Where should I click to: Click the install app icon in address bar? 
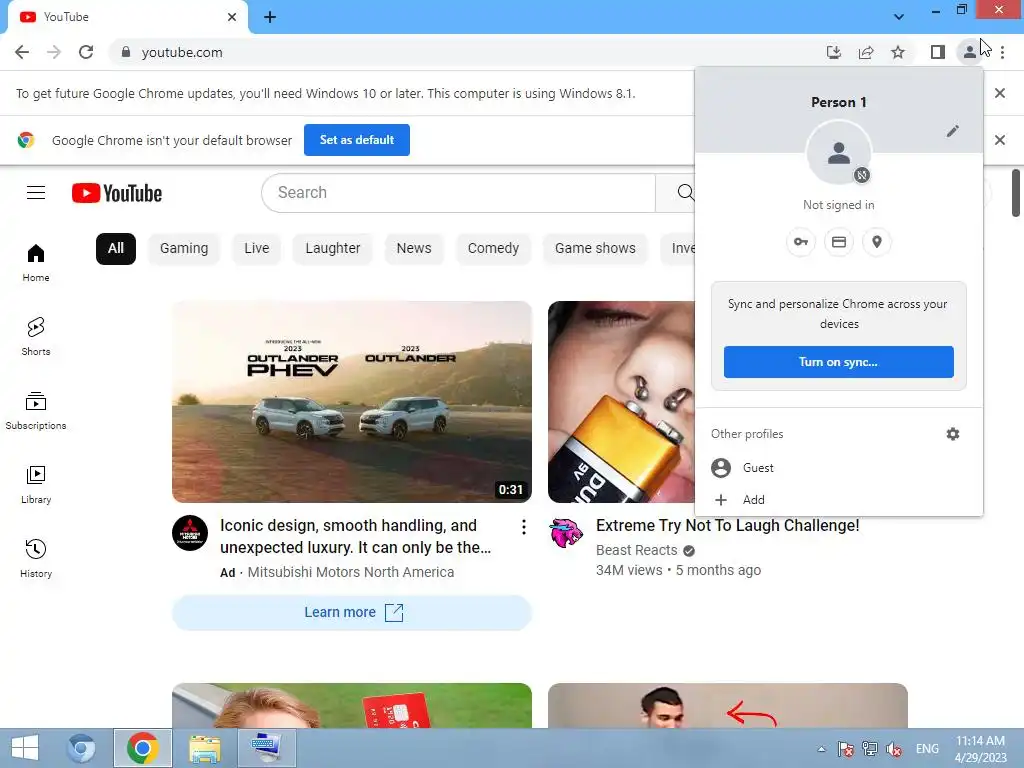pos(833,52)
